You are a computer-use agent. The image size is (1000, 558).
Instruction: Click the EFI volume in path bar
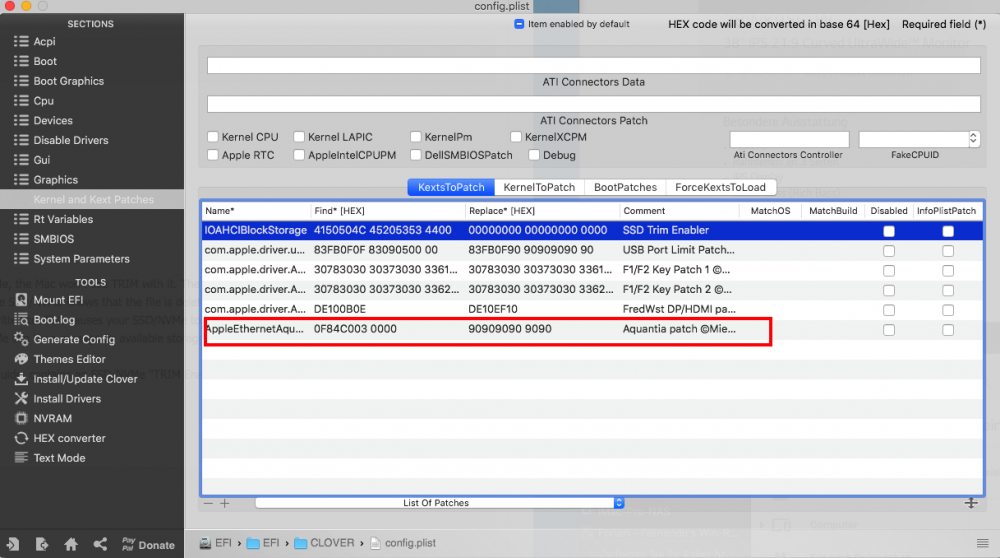tap(216, 543)
